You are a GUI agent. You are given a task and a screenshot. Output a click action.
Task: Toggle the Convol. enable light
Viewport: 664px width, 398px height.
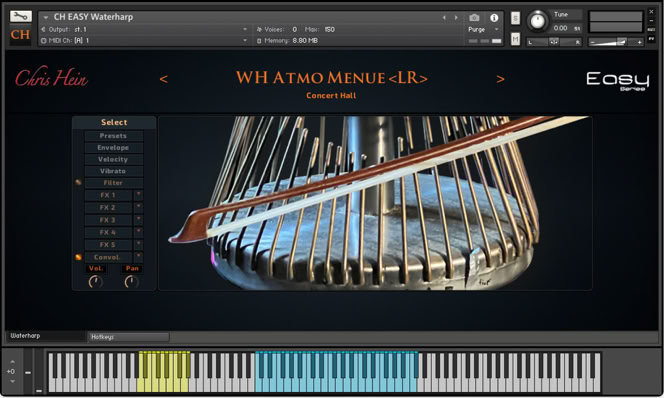[x=78, y=257]
